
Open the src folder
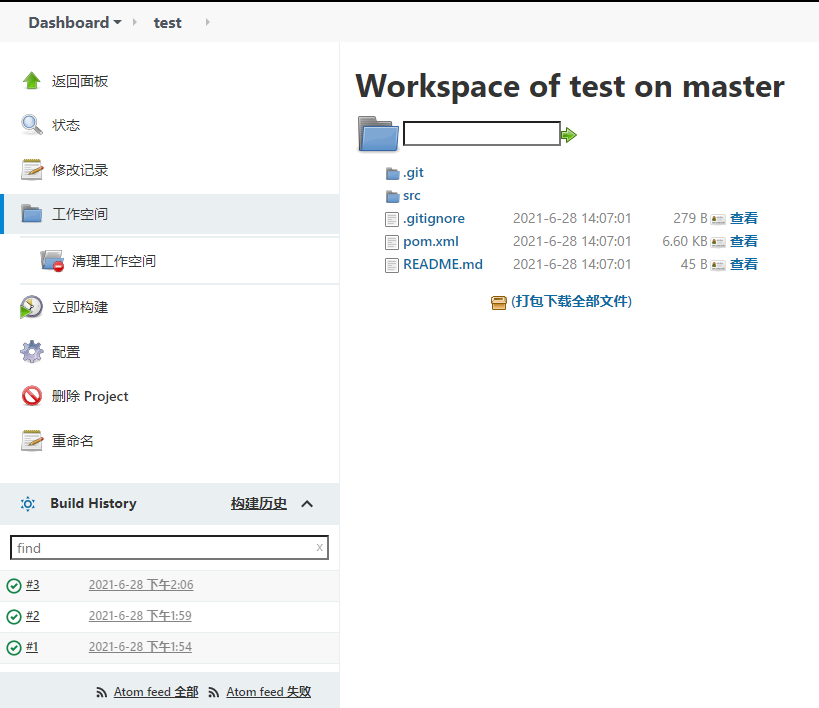412,196
